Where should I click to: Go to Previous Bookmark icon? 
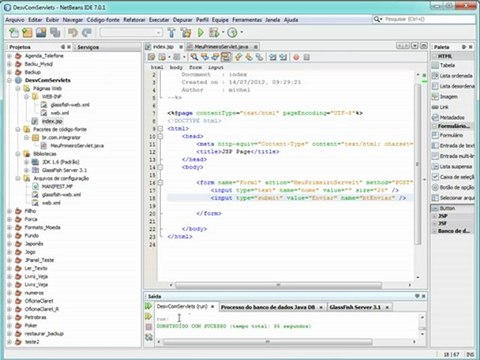[238, 57]
